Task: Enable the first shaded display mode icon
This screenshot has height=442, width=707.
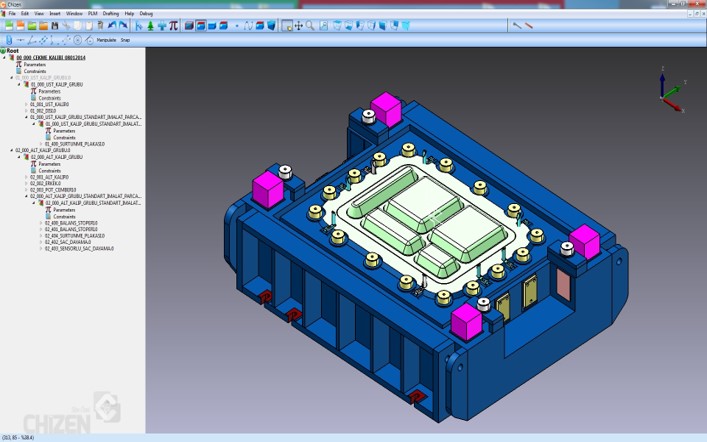Action: pos(189,26)
